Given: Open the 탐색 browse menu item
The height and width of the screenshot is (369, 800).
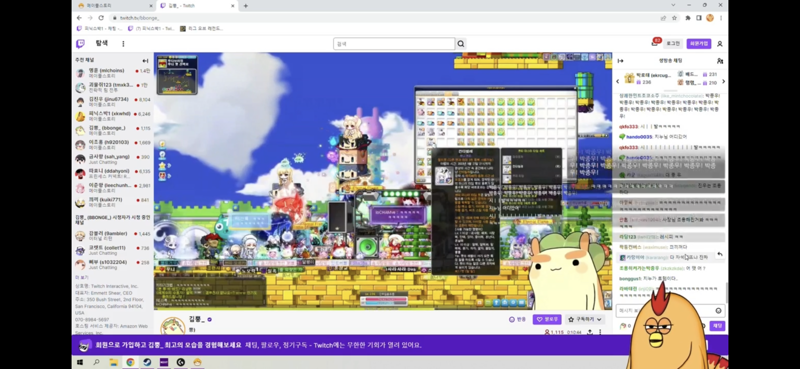Looking at the screenshot, I should pos(102,43).
